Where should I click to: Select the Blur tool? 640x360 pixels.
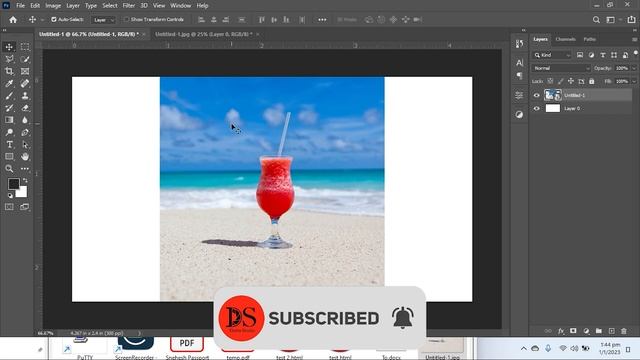click(25, 120)
